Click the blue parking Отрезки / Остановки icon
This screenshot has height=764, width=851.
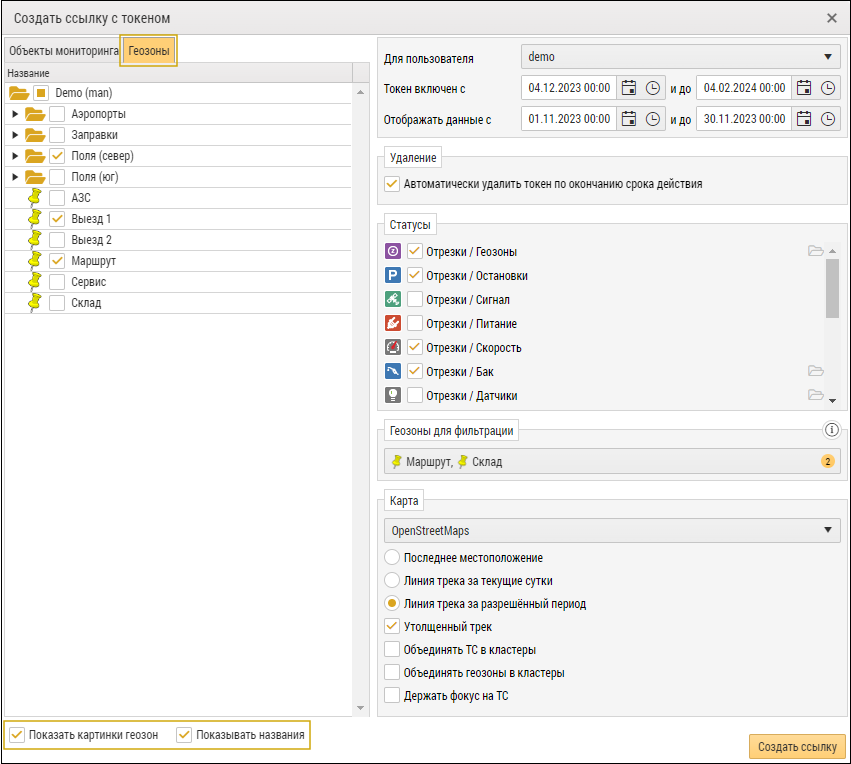[393, 275]
